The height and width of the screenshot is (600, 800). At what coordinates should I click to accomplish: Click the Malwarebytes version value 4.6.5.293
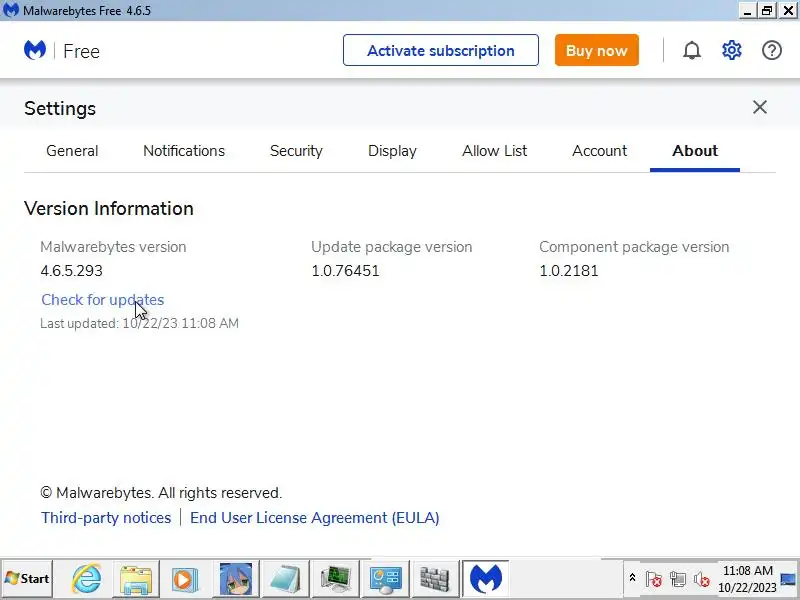click(x=71, y=271)
